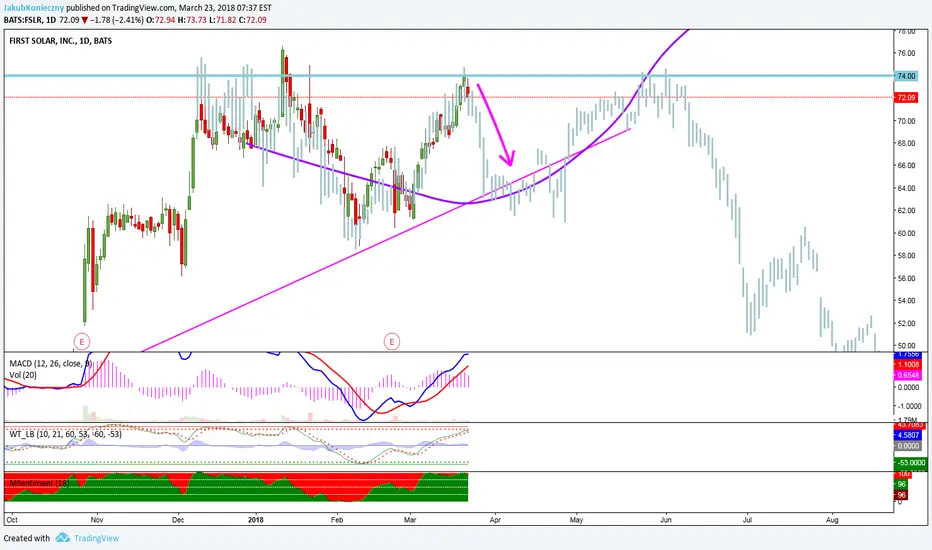
Task: Click the 60.00 price axis label
Action: [x=906, y=234]
